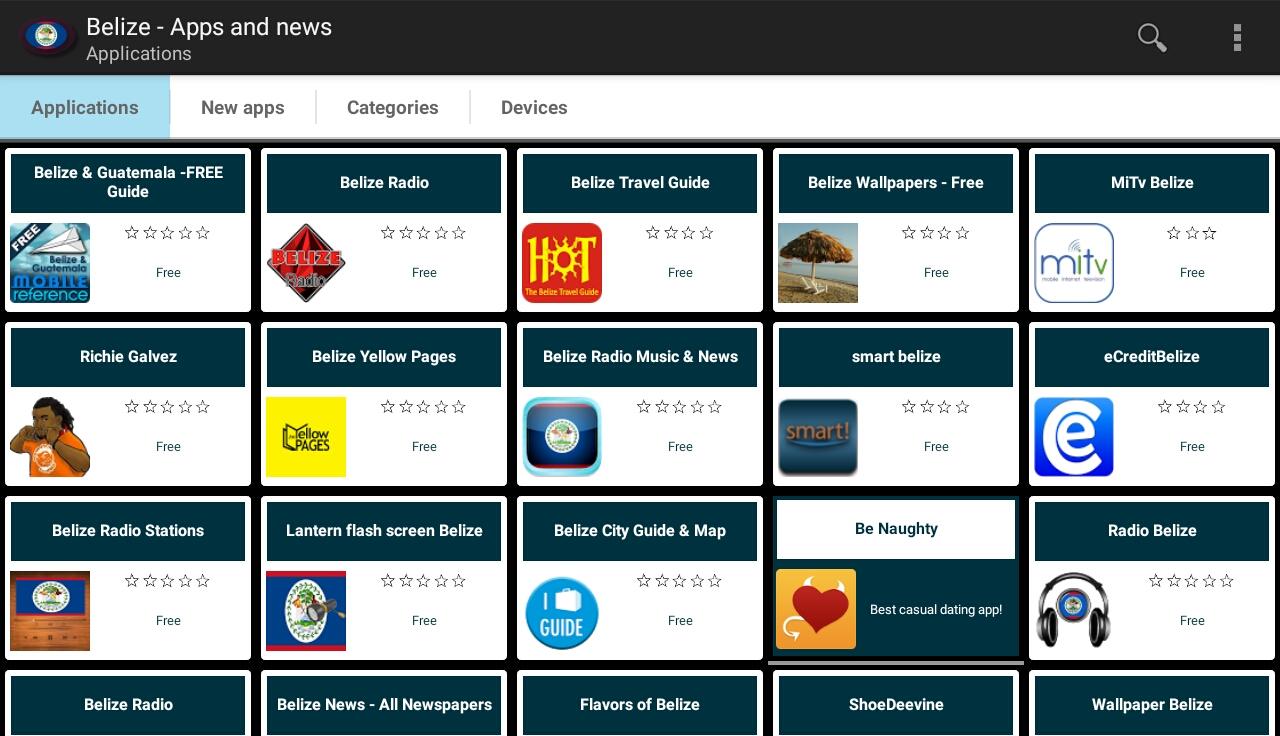The height and width of the screenshot is (736, 1280).
Task: Open the blue I GUIDE icon
Action: (562, 611)
